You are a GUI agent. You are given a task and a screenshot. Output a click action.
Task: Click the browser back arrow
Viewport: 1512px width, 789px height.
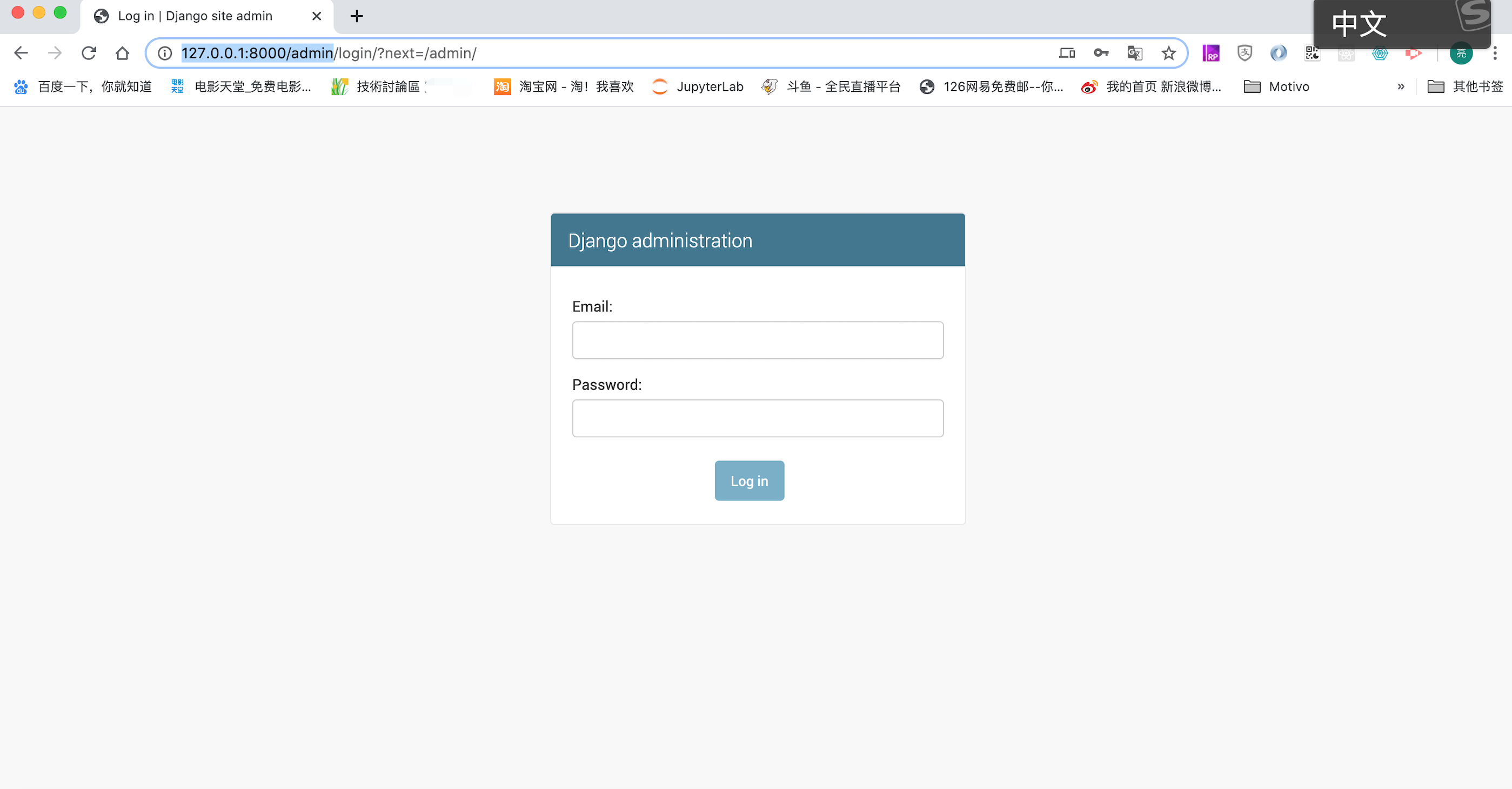[21, 54]
